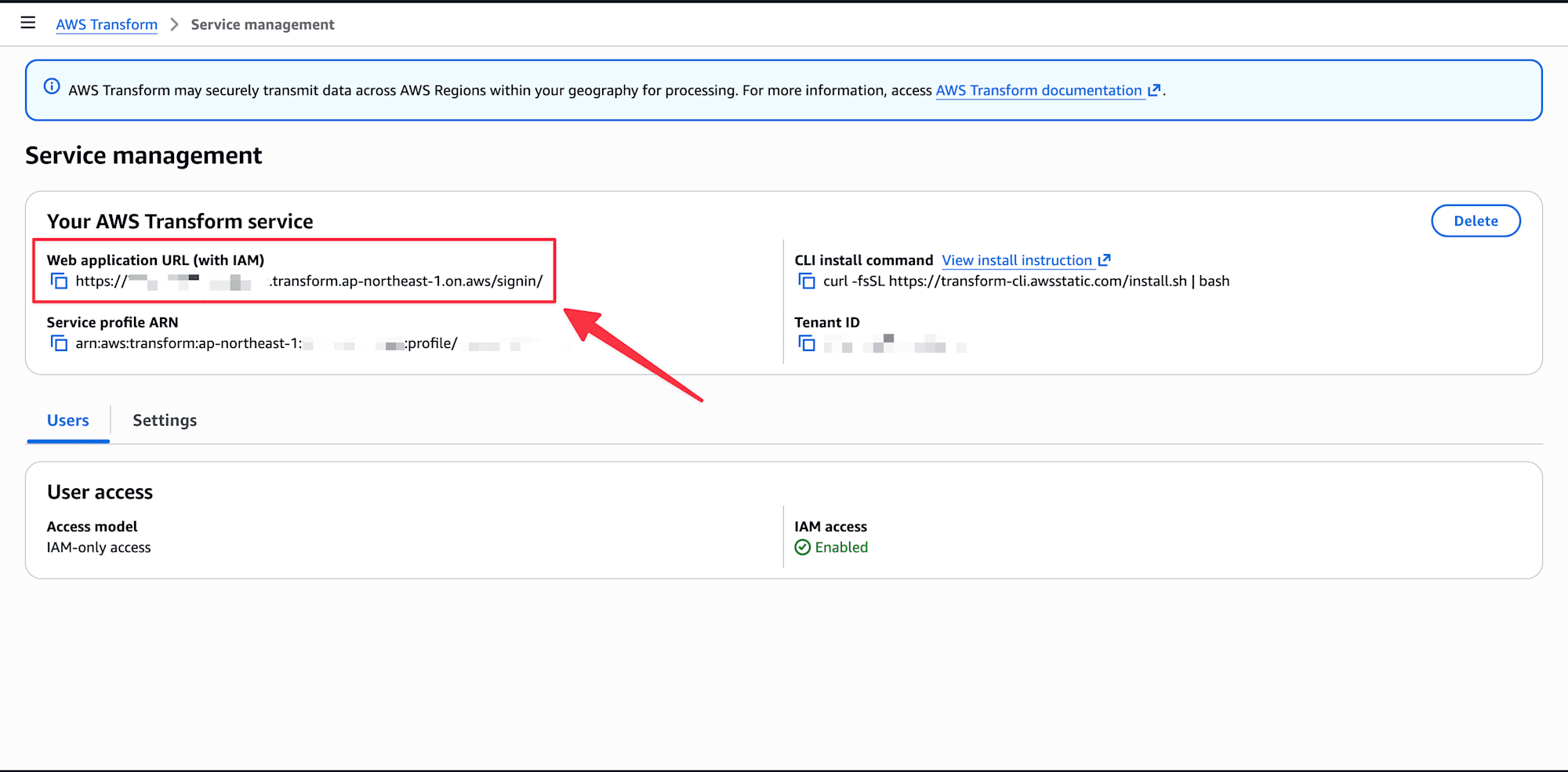This screenshot has height=772, width=1568.
Task: Select the Enabled status text
Action: (x=841, y=547)
